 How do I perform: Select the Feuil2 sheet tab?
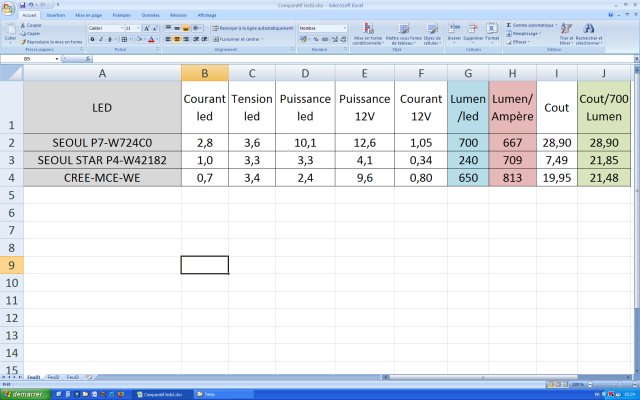53,377
